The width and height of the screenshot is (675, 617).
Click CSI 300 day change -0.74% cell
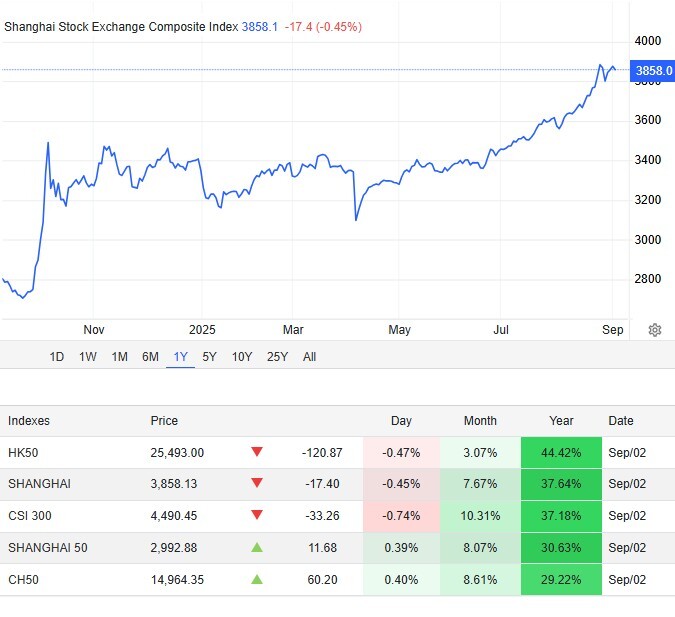(401, 515)
